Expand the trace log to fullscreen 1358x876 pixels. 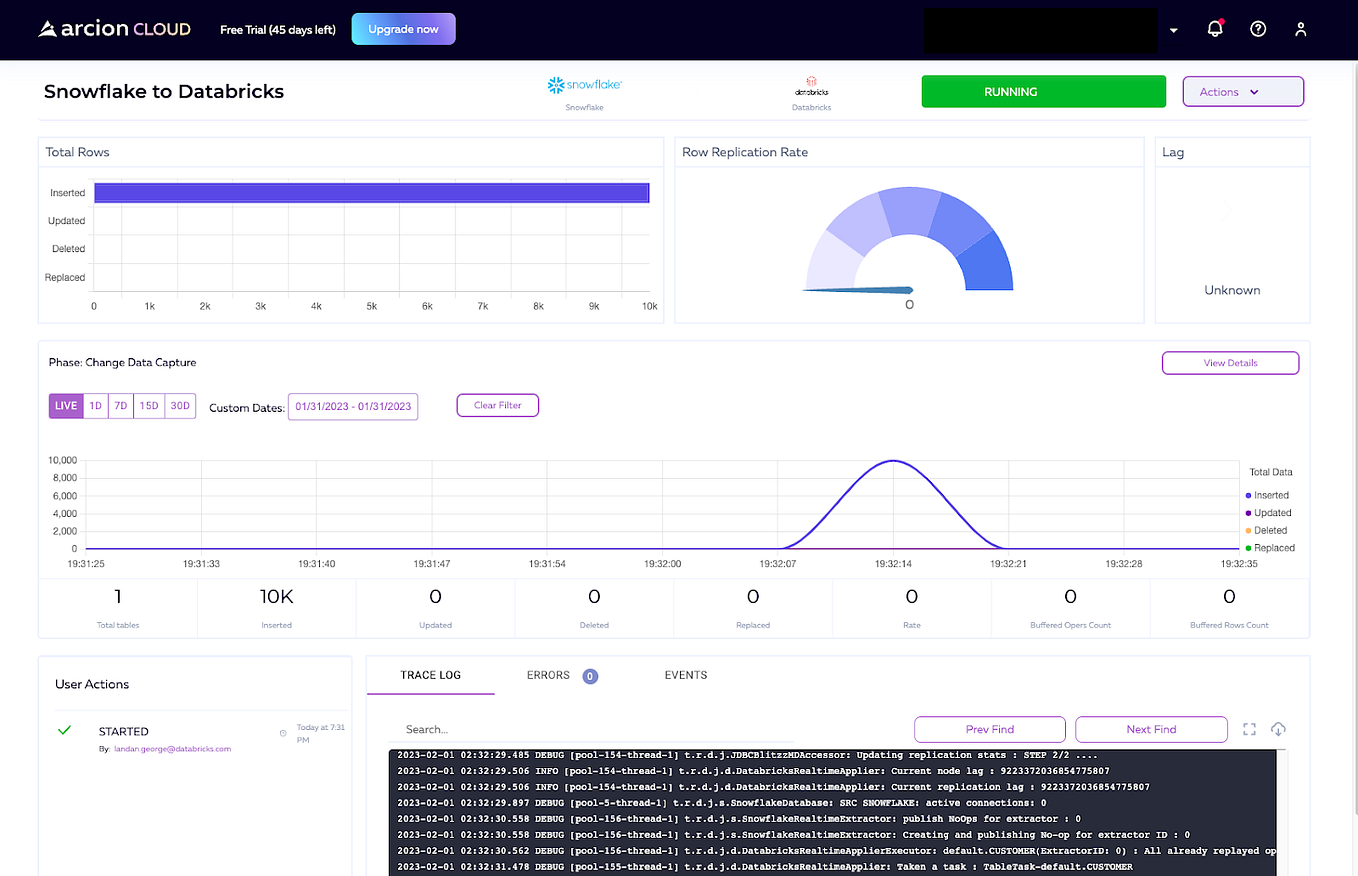click(1248, 729)
